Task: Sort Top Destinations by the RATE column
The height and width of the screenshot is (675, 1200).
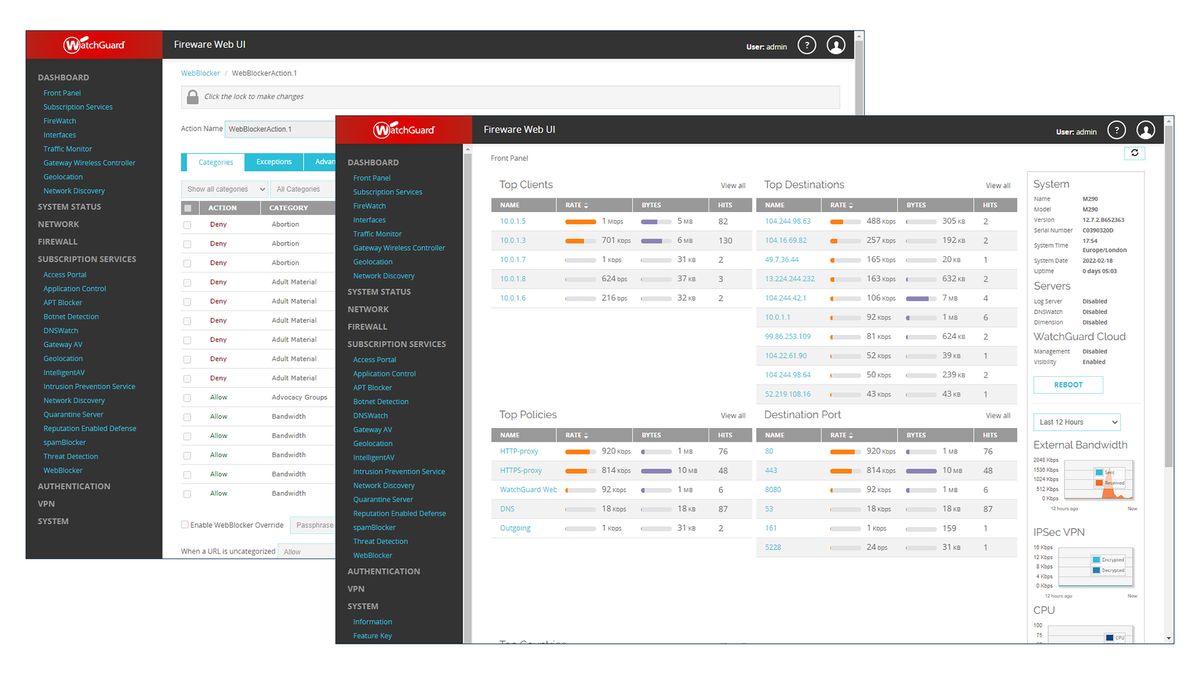Action: click(842, 205)
